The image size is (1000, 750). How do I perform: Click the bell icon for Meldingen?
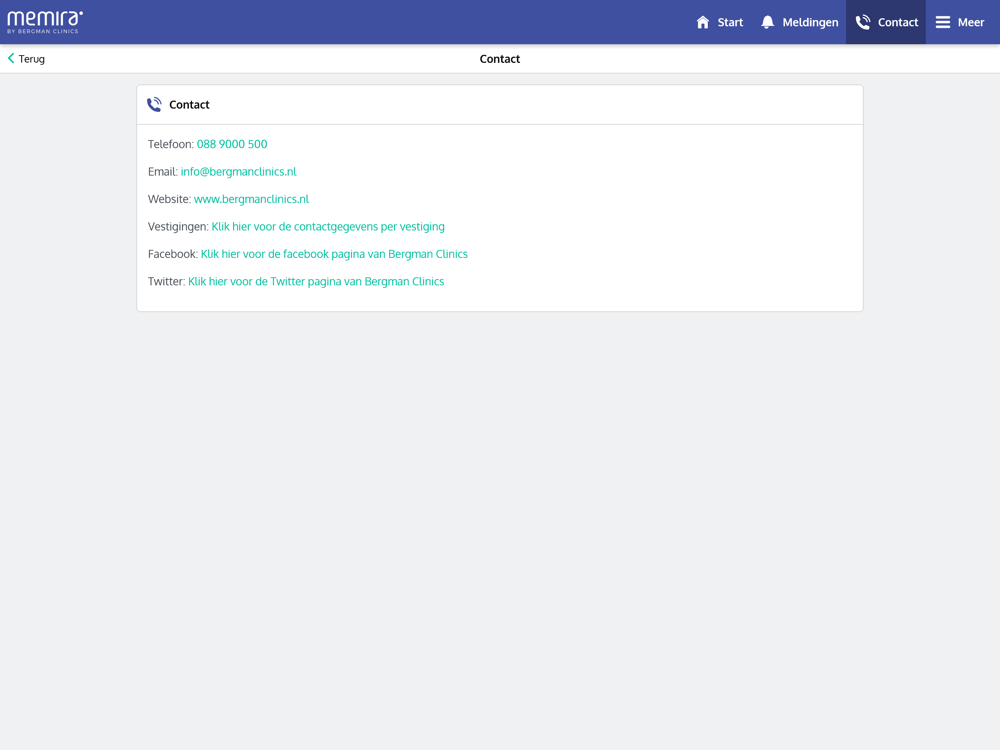click(x=768, y=22)
